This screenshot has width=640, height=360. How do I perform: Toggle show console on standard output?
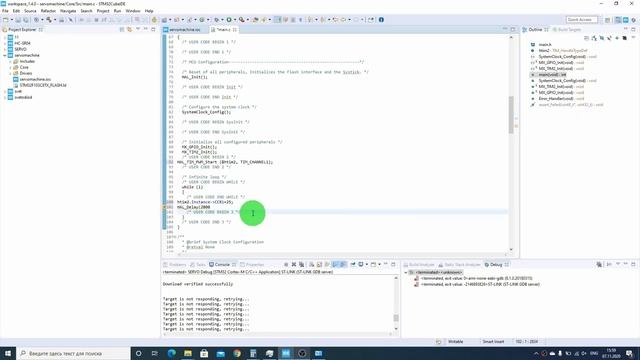(335, 264)
